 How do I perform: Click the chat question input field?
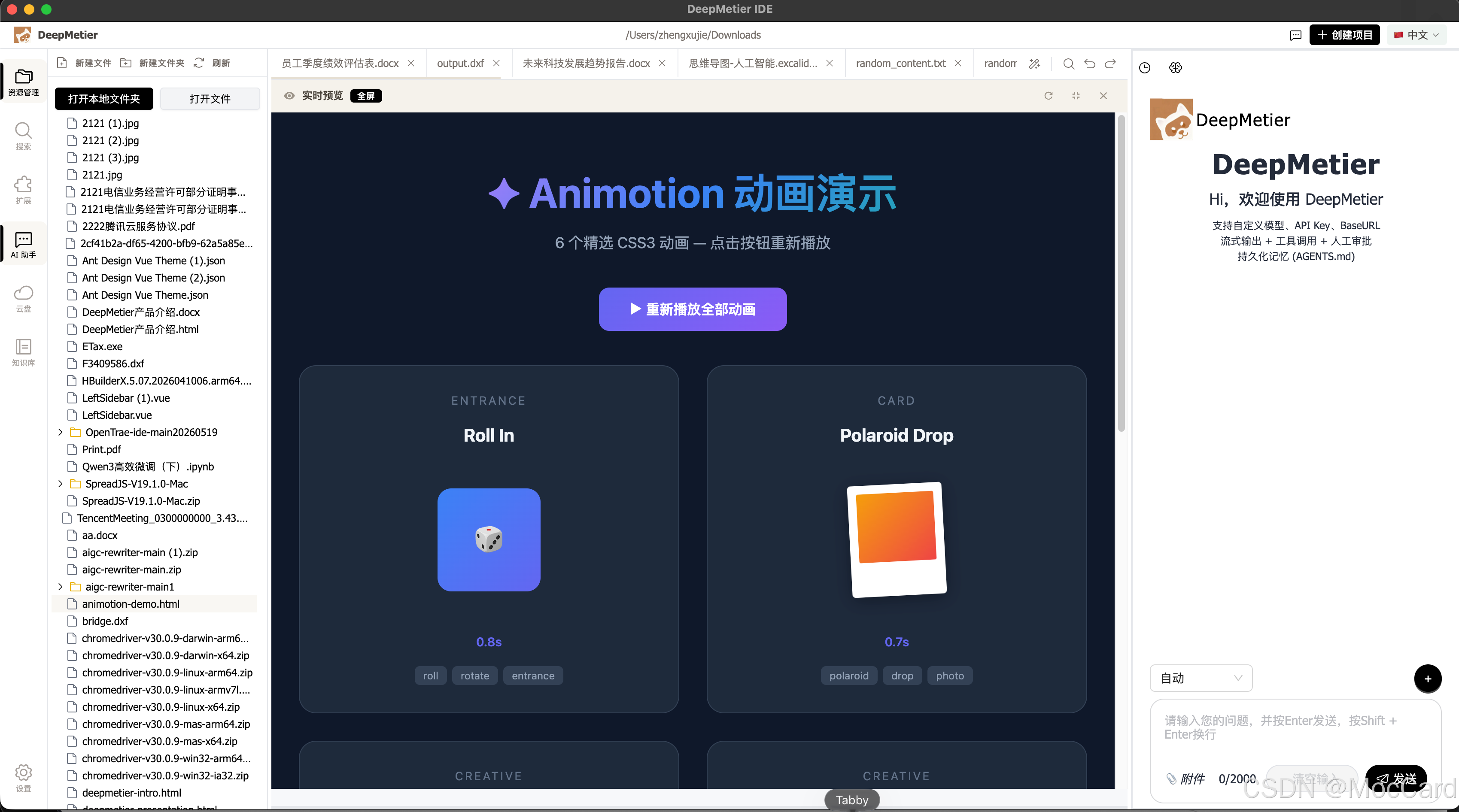pyautogui.click(x=1295, y=728)
